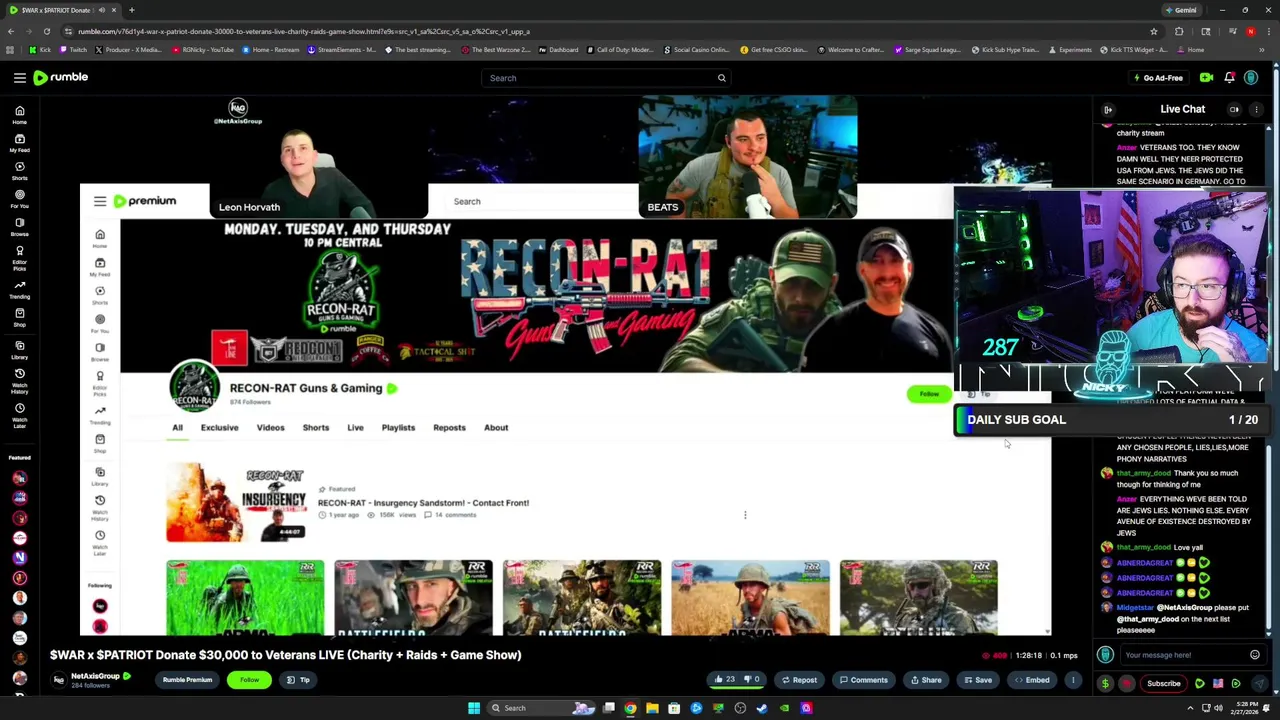Click the Rumble logo in the header
Viewport: 1280px width, 720px height.
60,77
